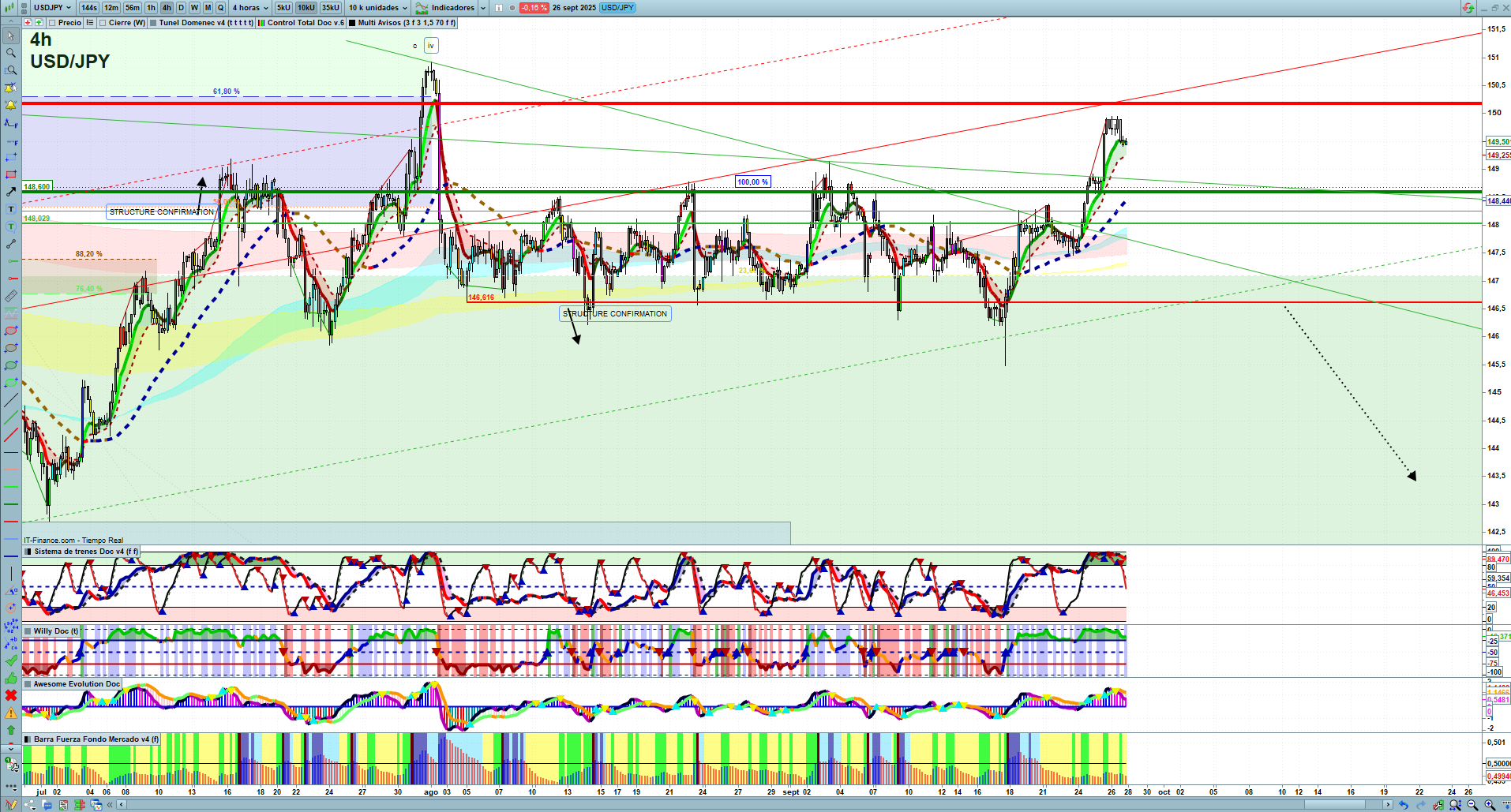Click the undo arrow in bottom bar

point(1403,805)
